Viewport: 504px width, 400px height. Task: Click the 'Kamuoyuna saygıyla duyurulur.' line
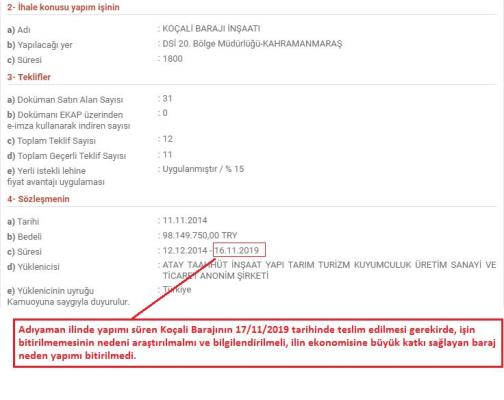click(x=68, y=302)
